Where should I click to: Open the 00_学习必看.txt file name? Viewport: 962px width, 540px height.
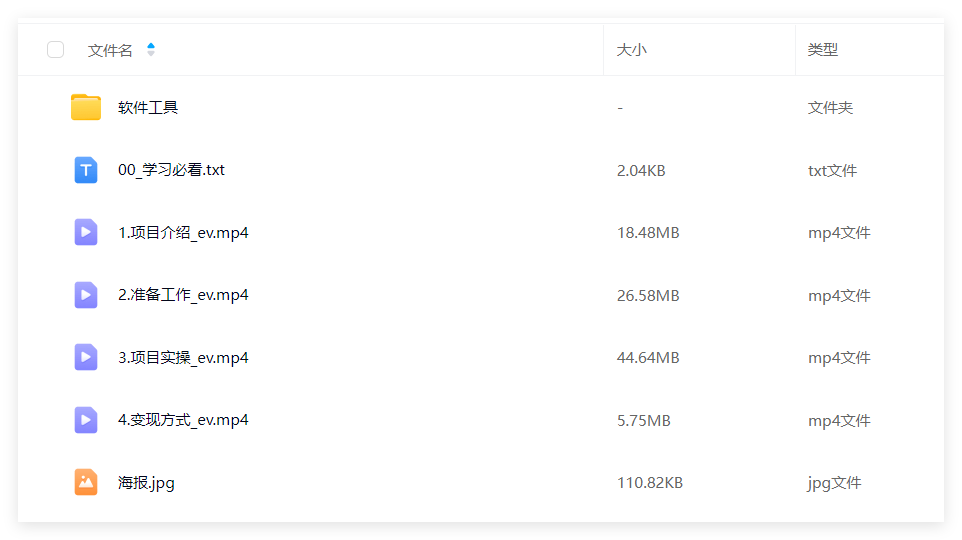coord(171,170)
